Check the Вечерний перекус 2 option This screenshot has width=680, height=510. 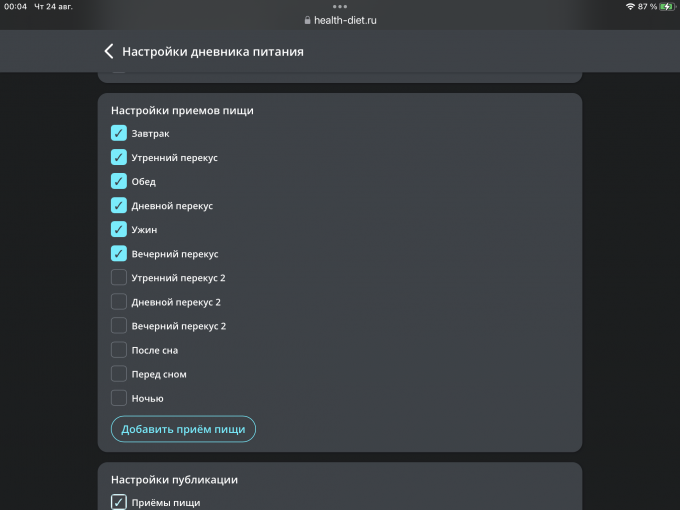tap(119, 325)
